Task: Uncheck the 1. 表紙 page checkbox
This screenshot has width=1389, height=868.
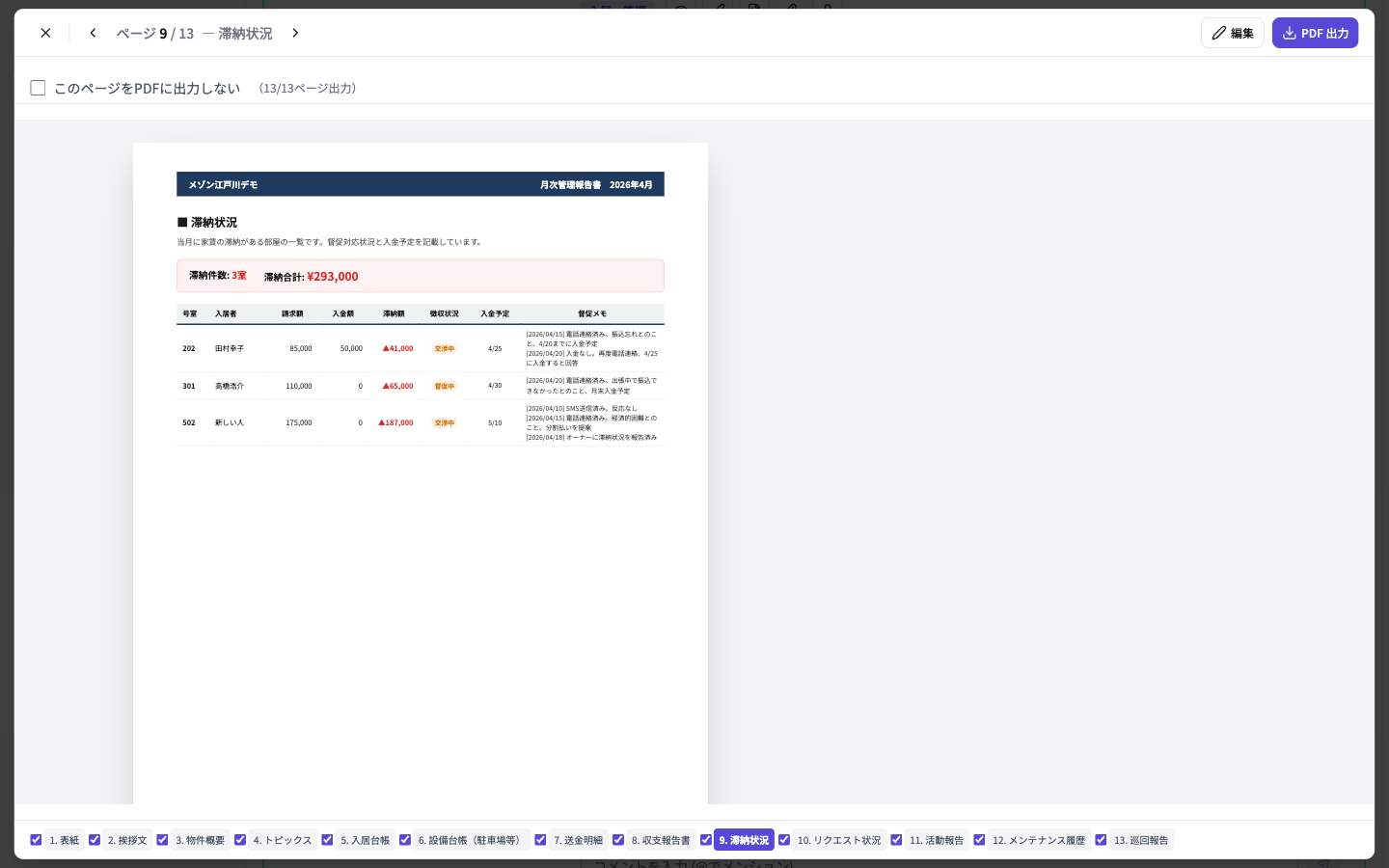Action: (36, 840)
